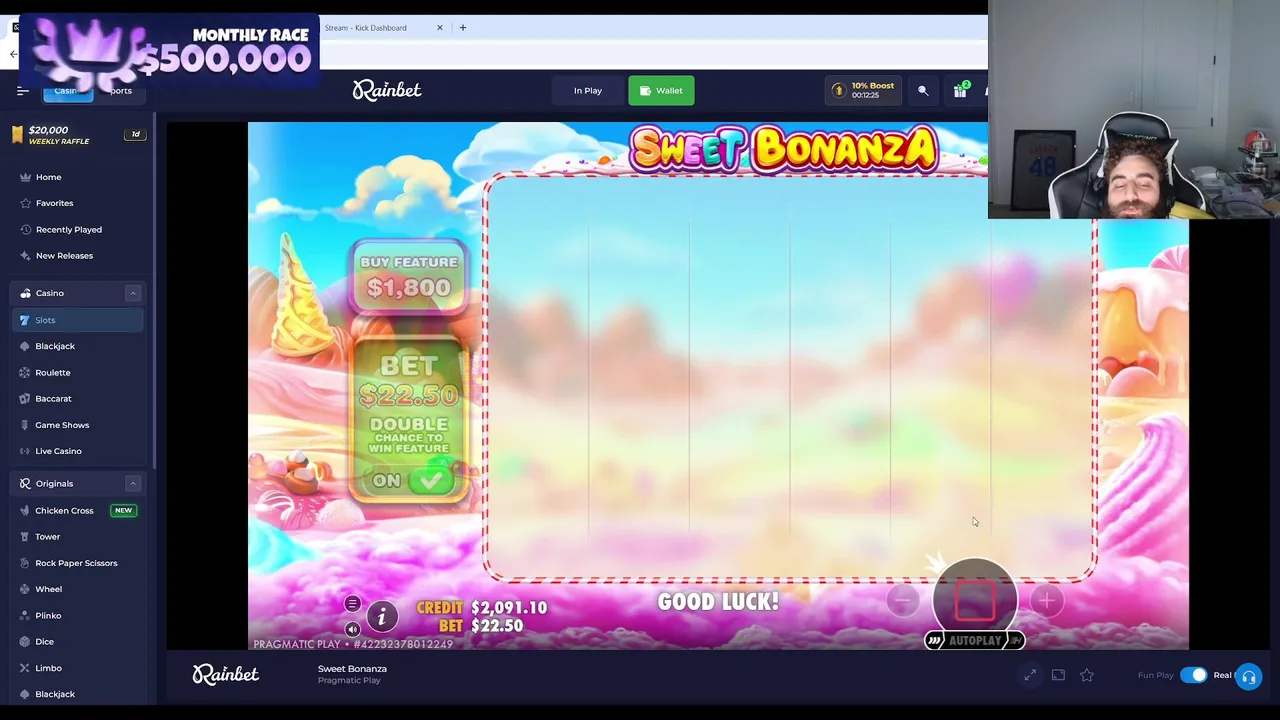Toggle the double chance ON checkbox
The image size is (1280, 720).
click(x=432, y=481)
